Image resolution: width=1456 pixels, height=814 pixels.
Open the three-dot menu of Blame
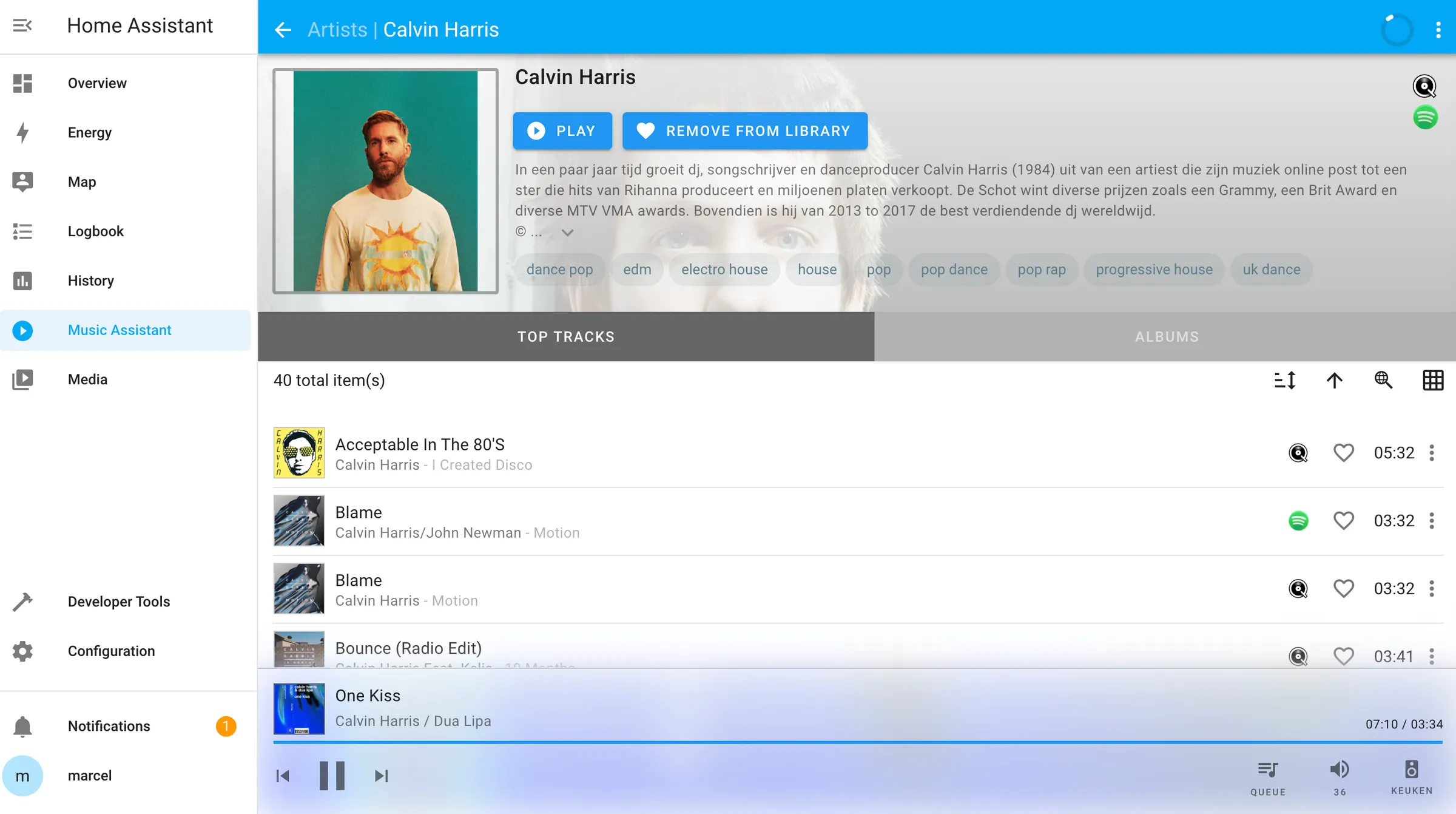tap(1432, 521)
